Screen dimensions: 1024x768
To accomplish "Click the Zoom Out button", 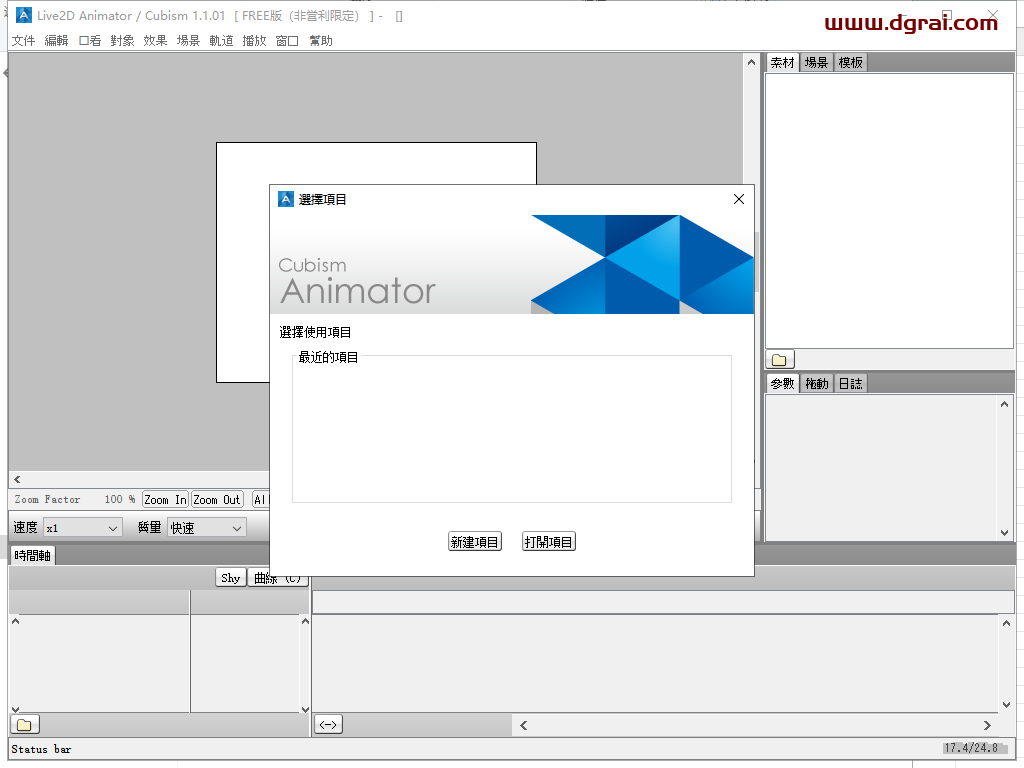I will coord(217,500).
